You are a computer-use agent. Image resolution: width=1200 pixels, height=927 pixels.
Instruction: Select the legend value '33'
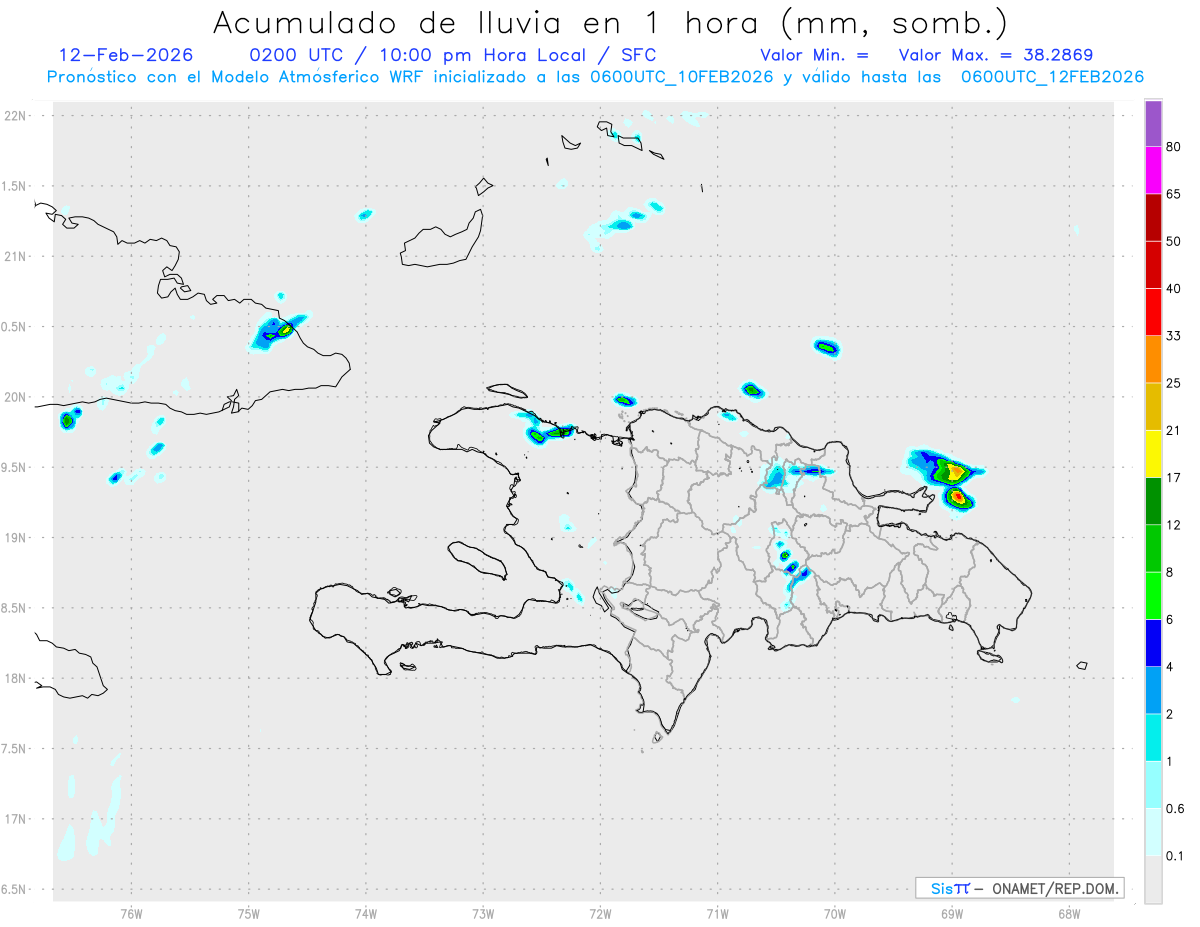tap(1174, 336)
